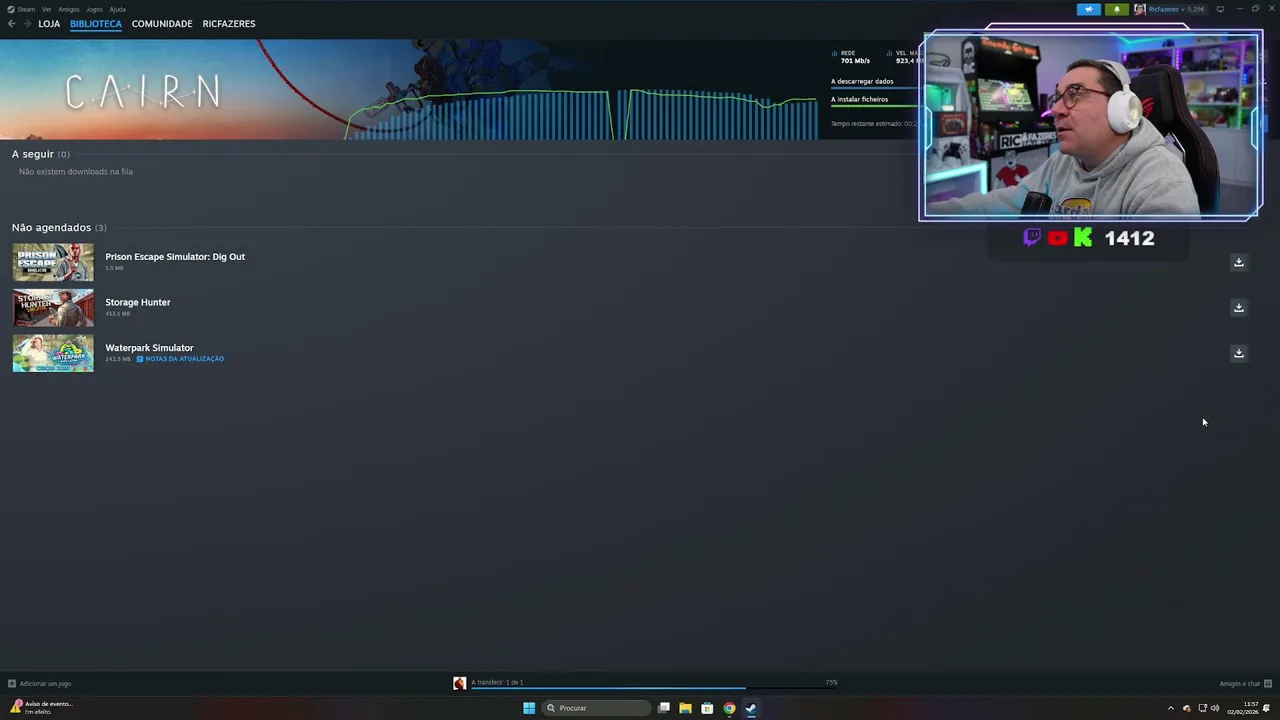Screen dimensions: 1280x720
Task: Click the A seguir heading
Action: coord(33,154)
